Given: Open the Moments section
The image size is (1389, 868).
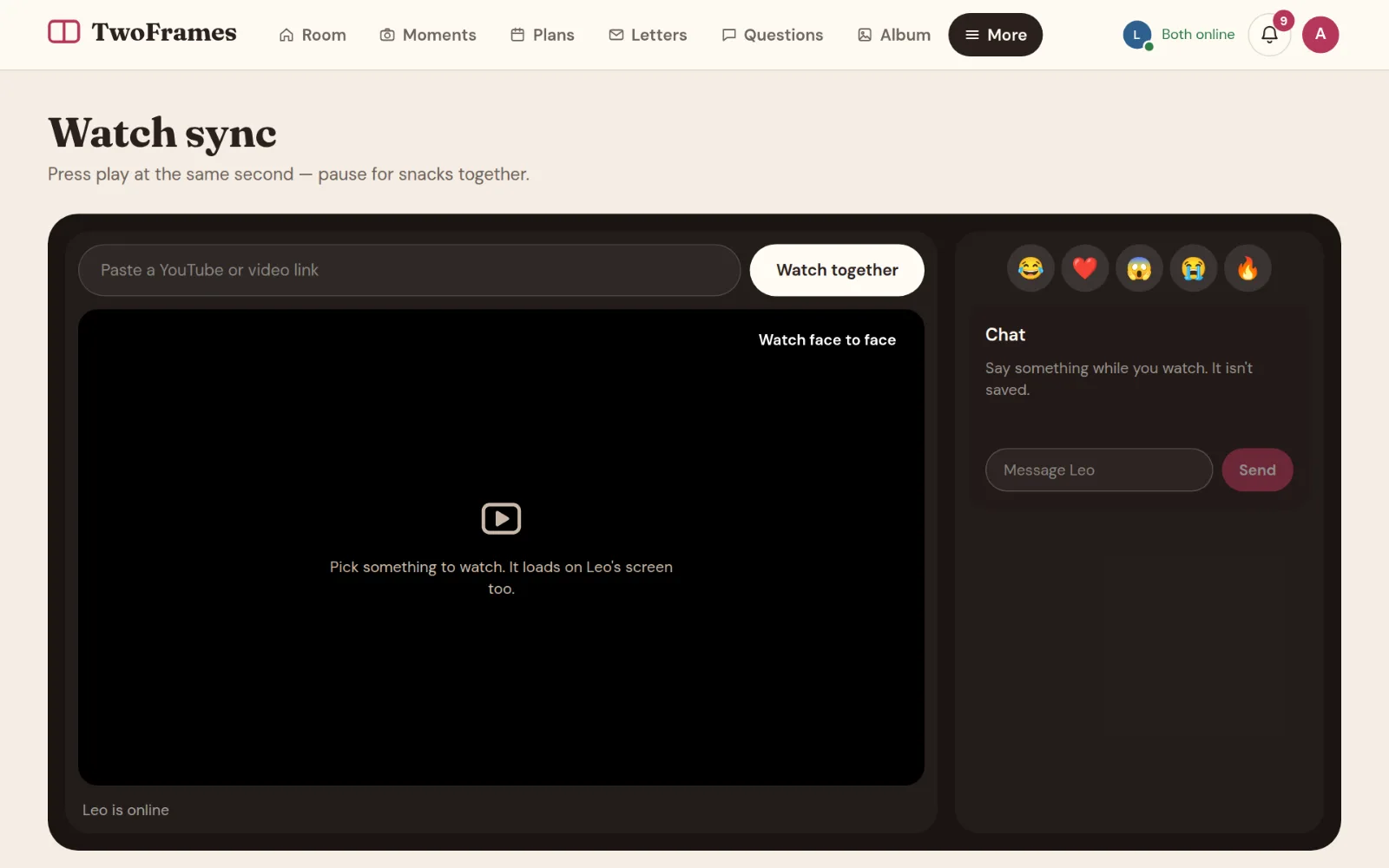Looking at the screenshot, I should pos(428,35).
